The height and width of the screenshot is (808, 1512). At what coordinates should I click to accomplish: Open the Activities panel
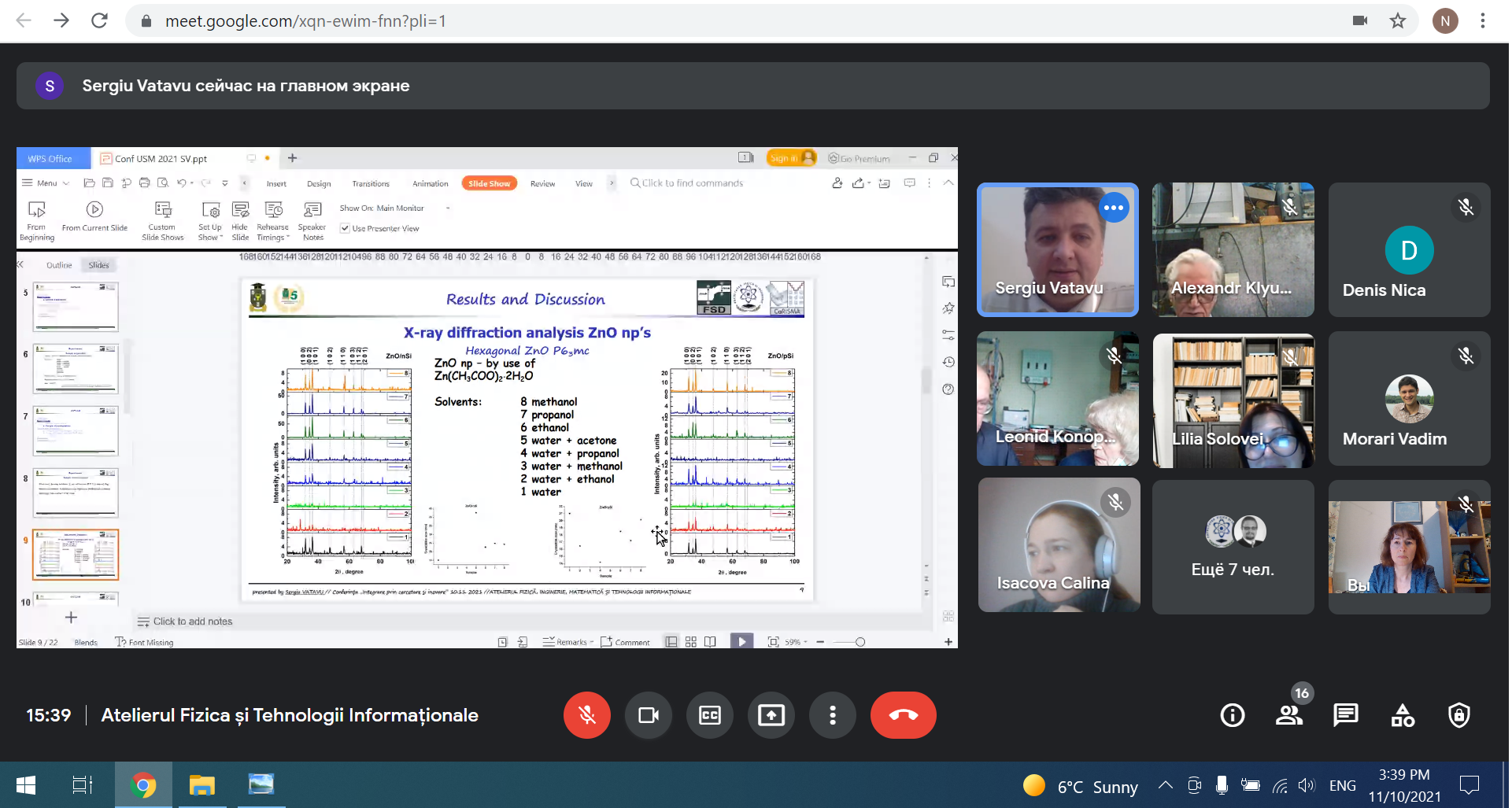1402,715
